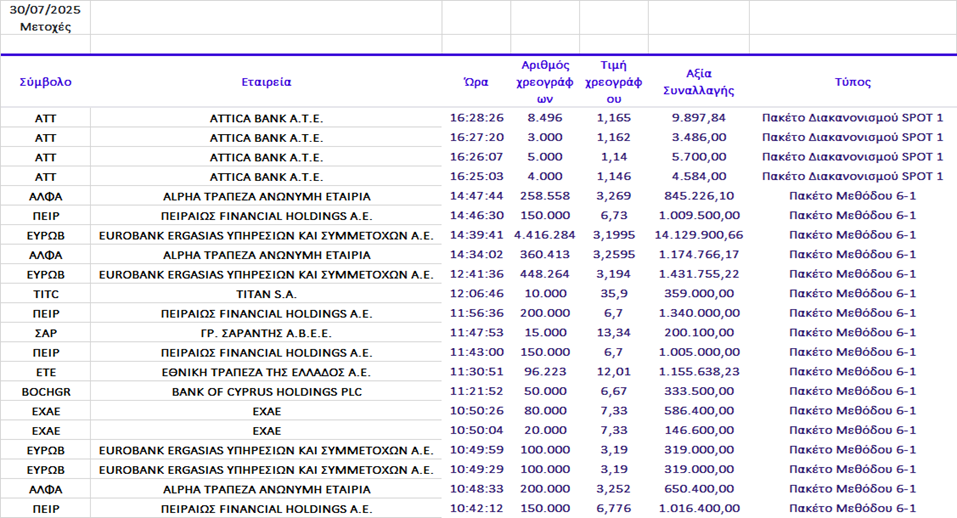The image size is (957, 518).
Task: Click ΕΥΡΩΒ symbol in the 10:49:29 row
Action: pos(45,470)
